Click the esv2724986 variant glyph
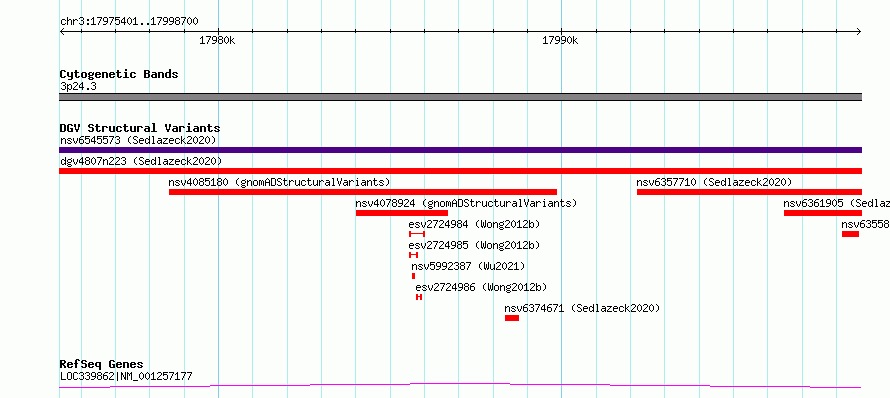 coord(419,297)
